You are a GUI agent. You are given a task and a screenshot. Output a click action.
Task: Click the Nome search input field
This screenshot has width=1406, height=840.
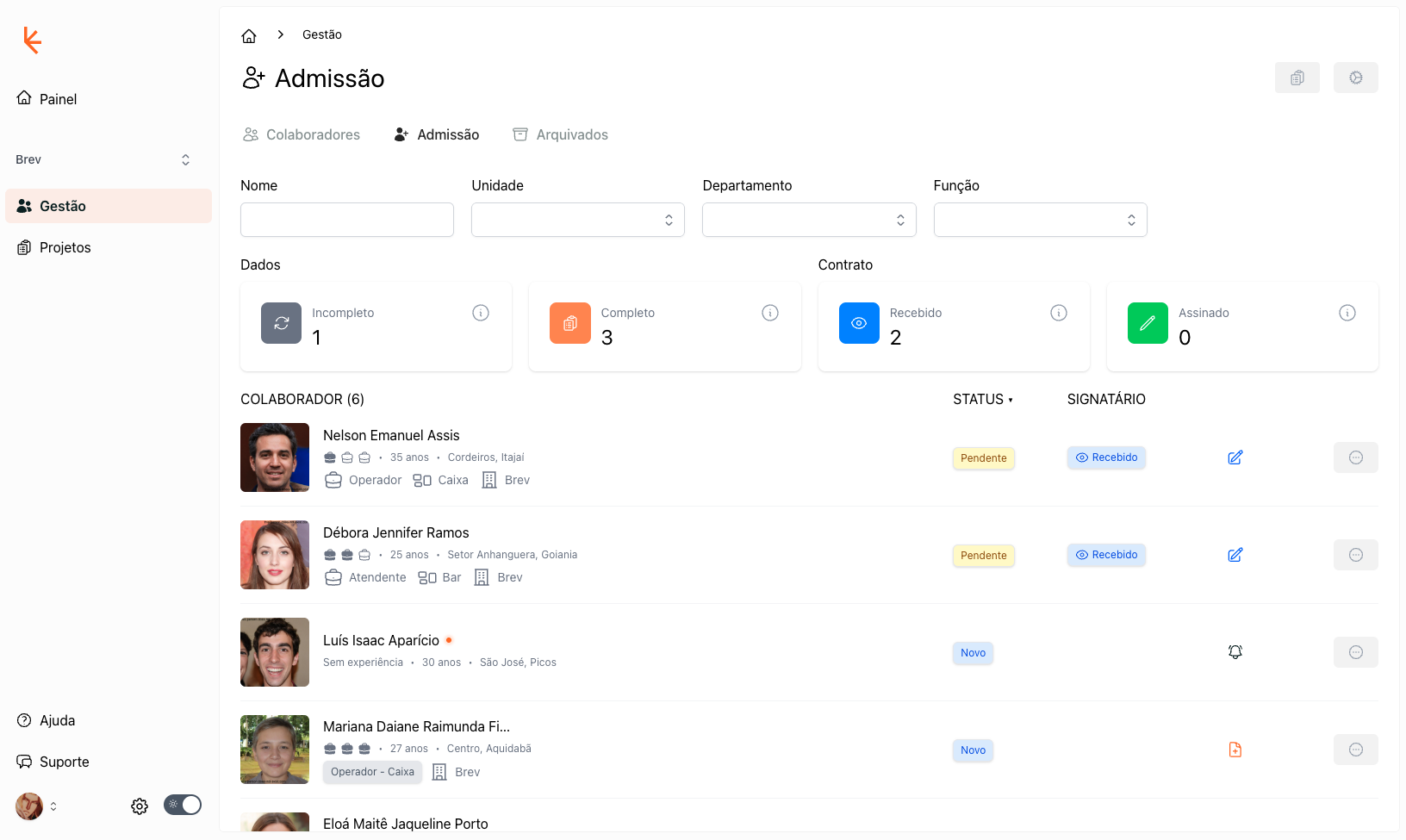(x=346, y=220)
